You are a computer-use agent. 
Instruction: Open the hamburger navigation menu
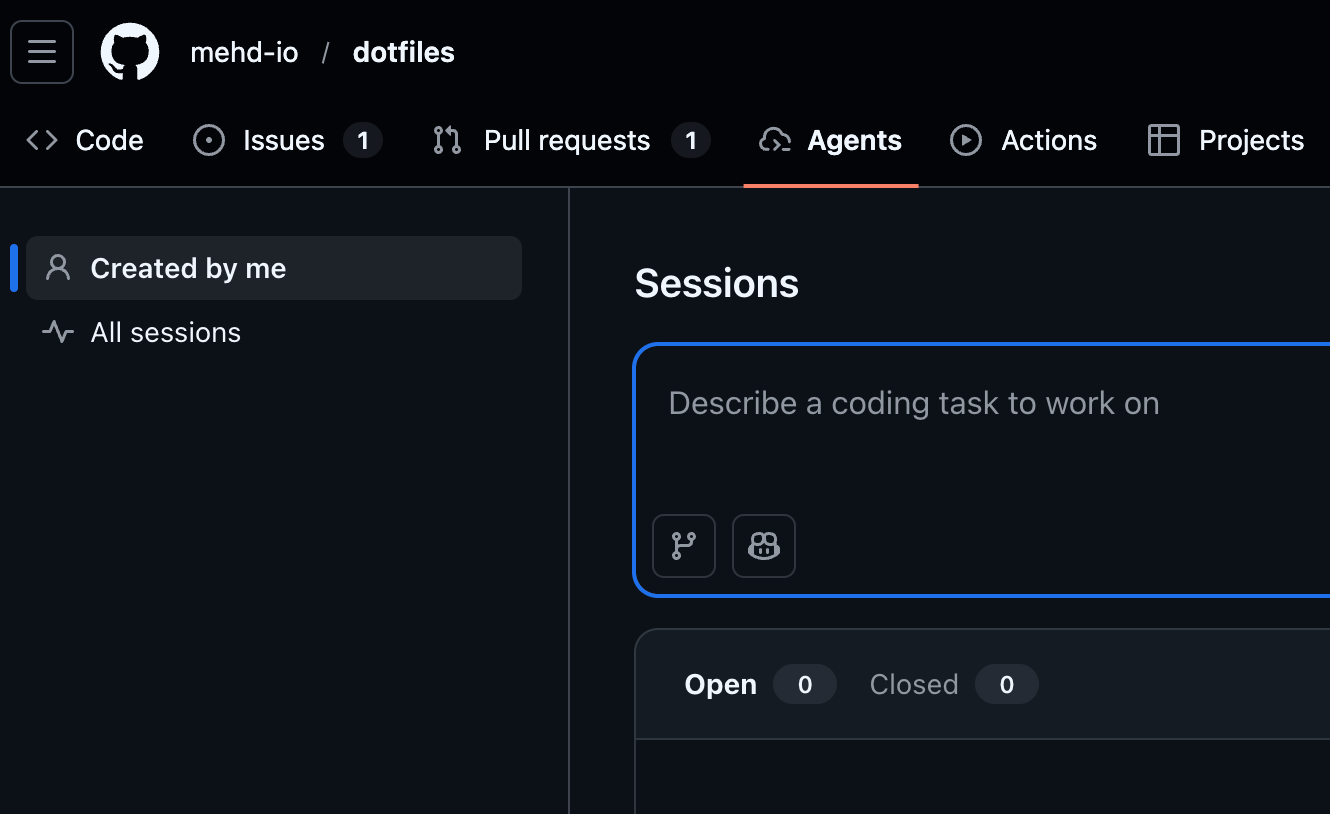(x=42, y=52)
